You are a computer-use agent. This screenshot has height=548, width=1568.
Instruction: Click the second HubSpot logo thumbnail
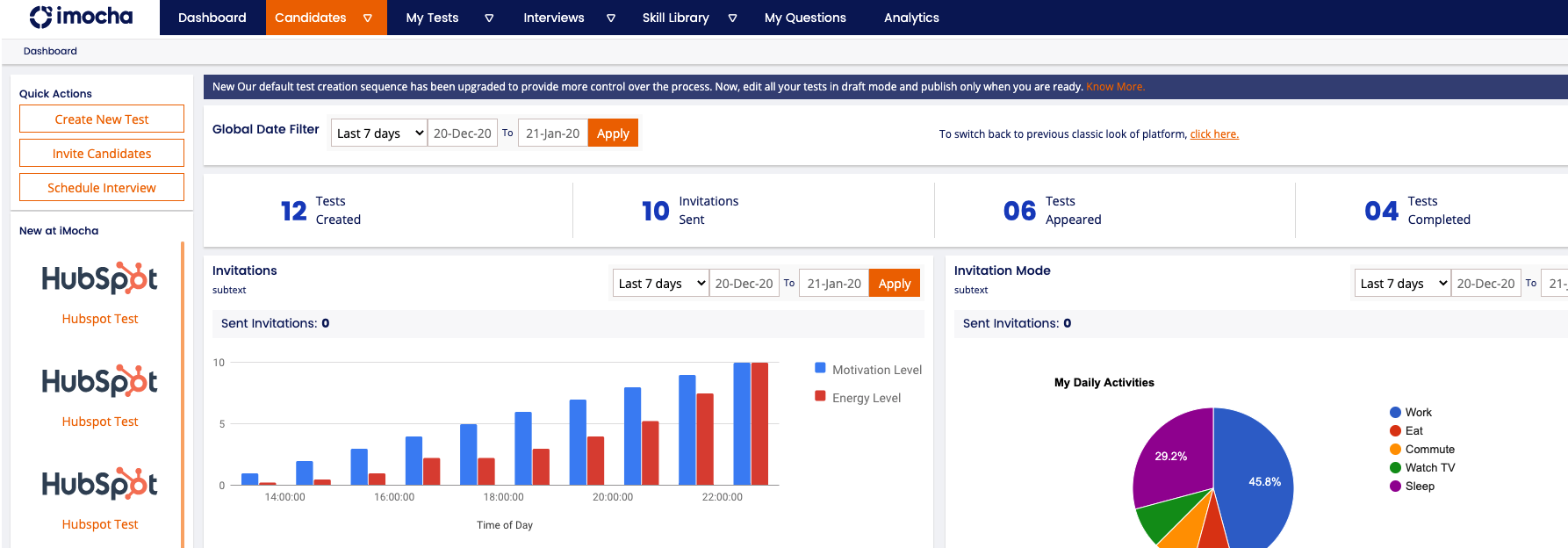click(x=100, y=381)
